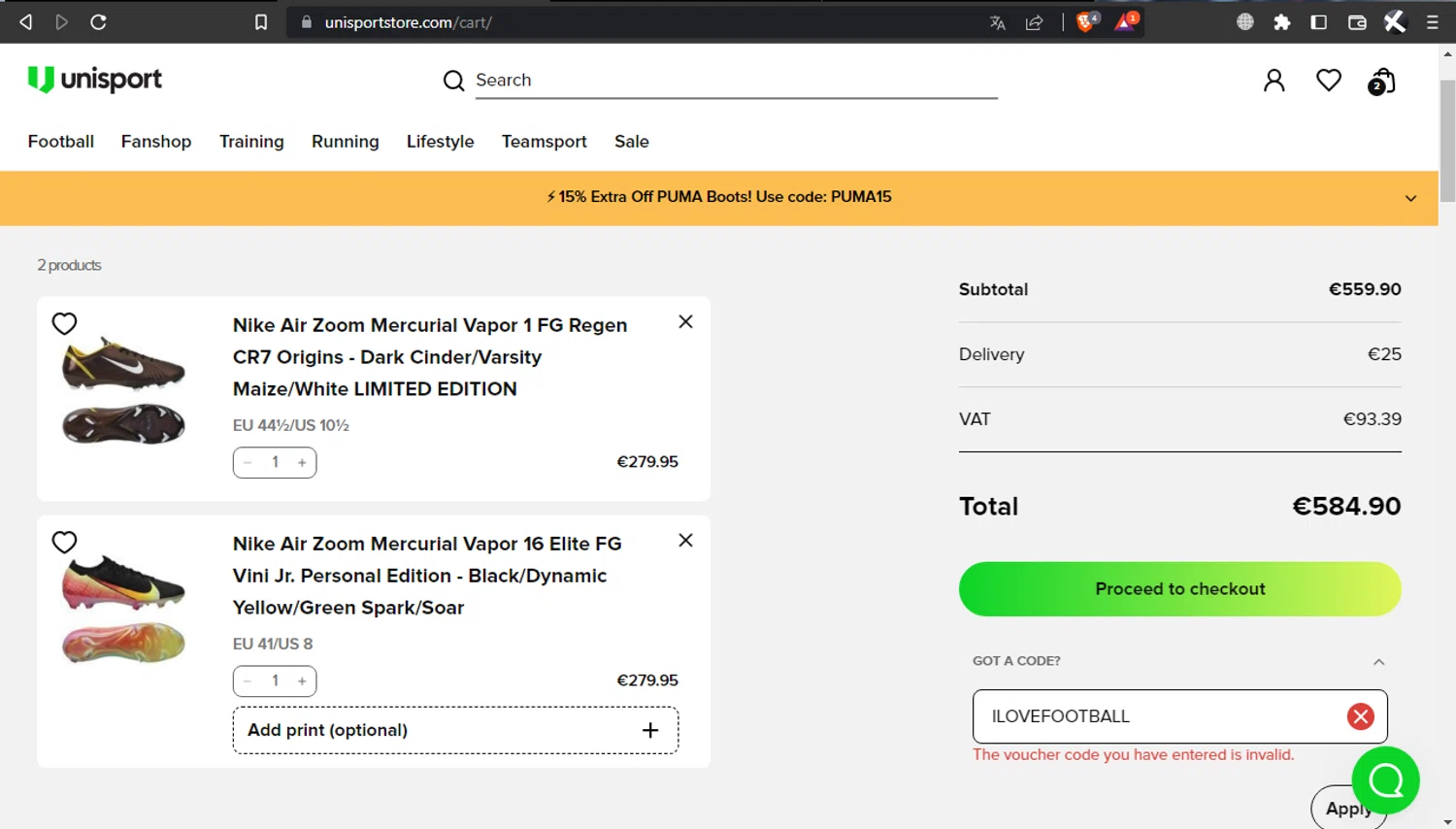Click the EU 41/US 8 size text
Screen dimensions: 1456x829
pyautogui.click(x=273, y=644)
